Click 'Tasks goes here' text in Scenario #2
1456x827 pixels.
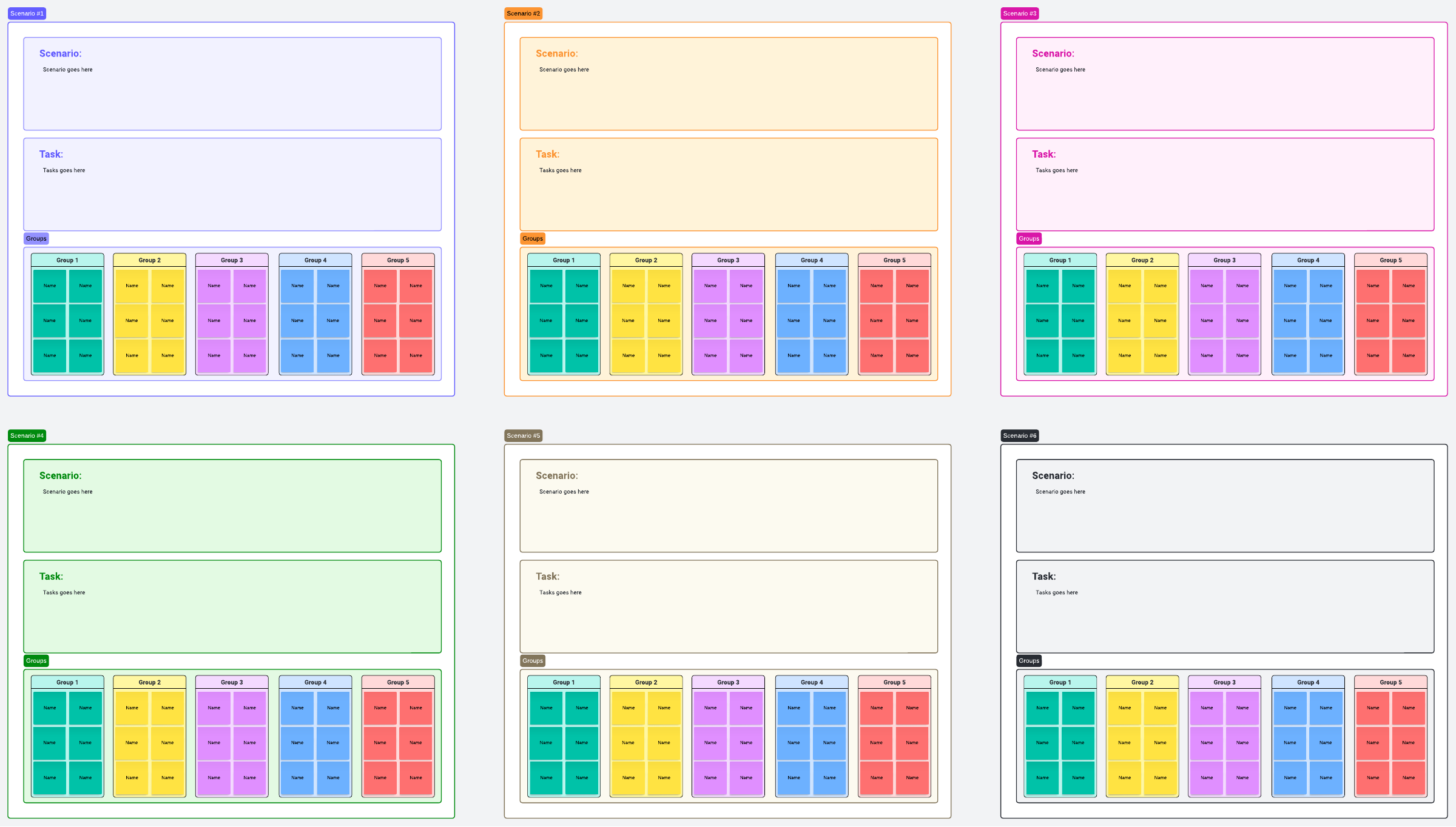[560, 170]
